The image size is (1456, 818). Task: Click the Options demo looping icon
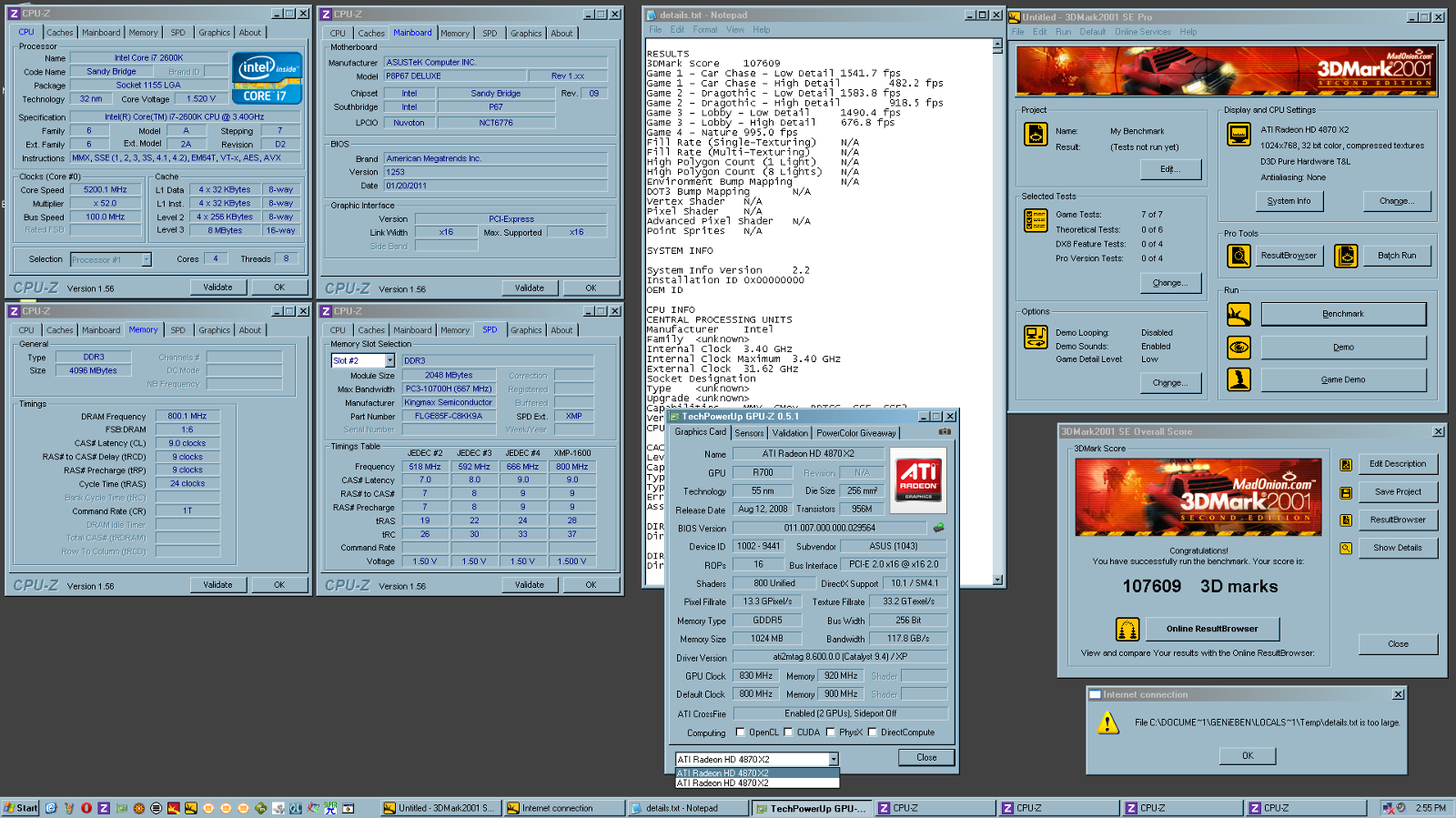point(1036,337)
